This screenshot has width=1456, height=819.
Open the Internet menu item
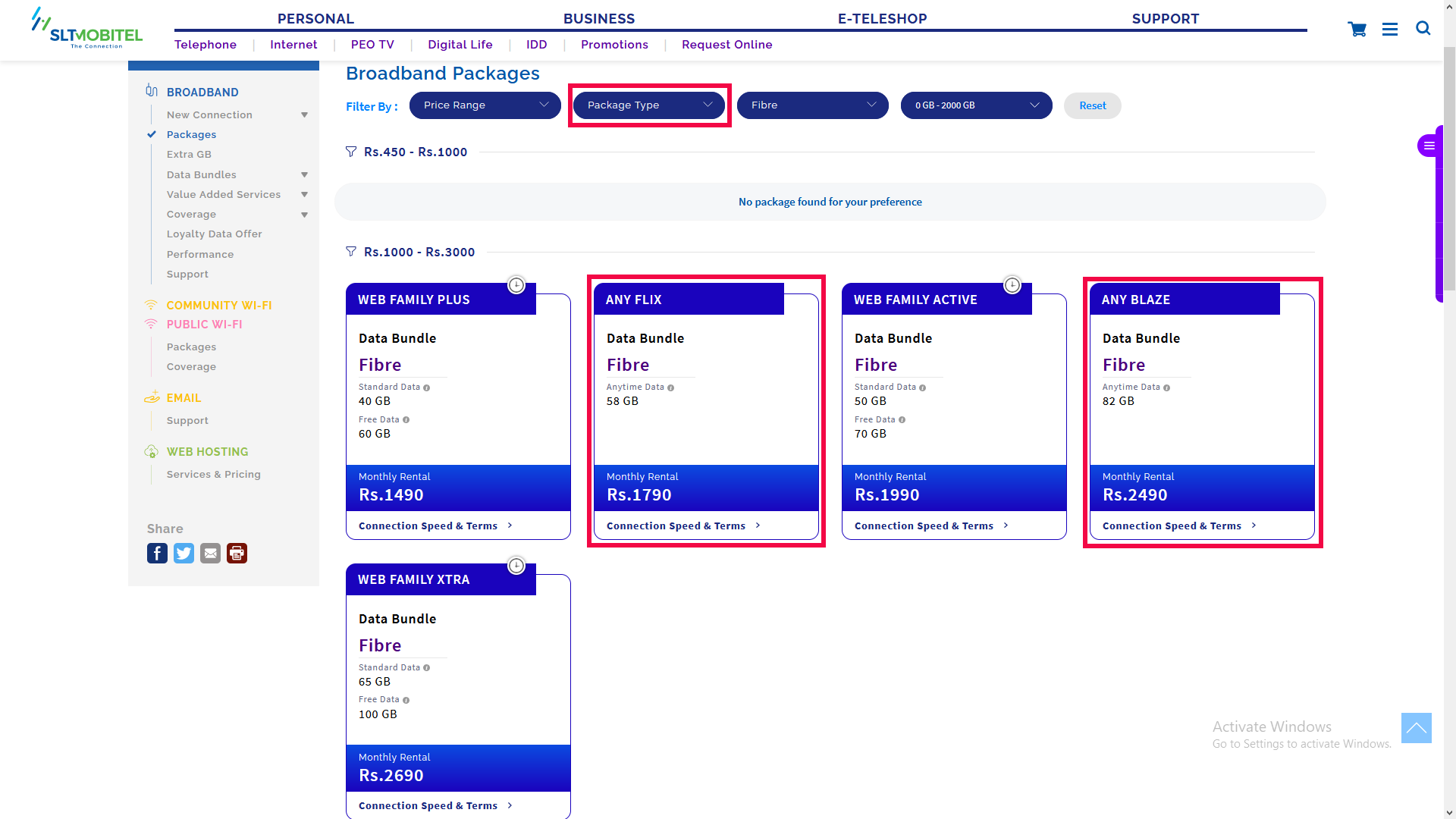click(293, 45)
